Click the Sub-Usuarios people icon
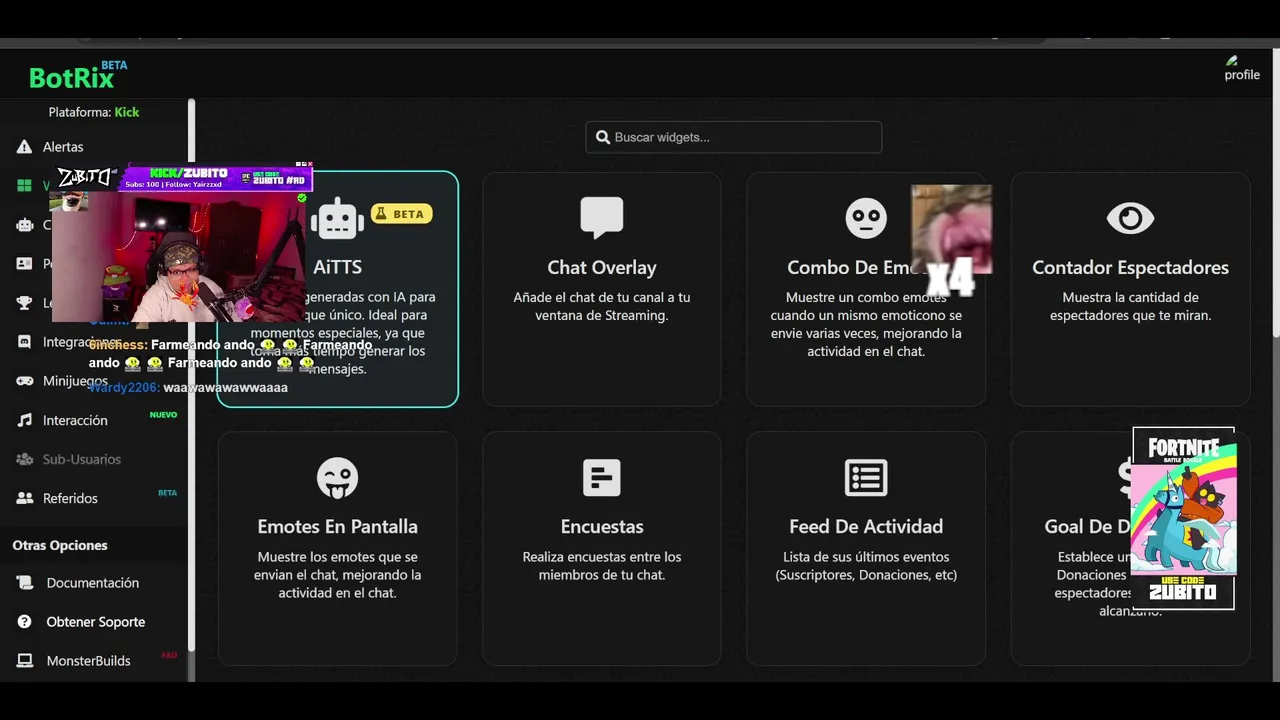 pyautogui.click(x=24, y=459)
